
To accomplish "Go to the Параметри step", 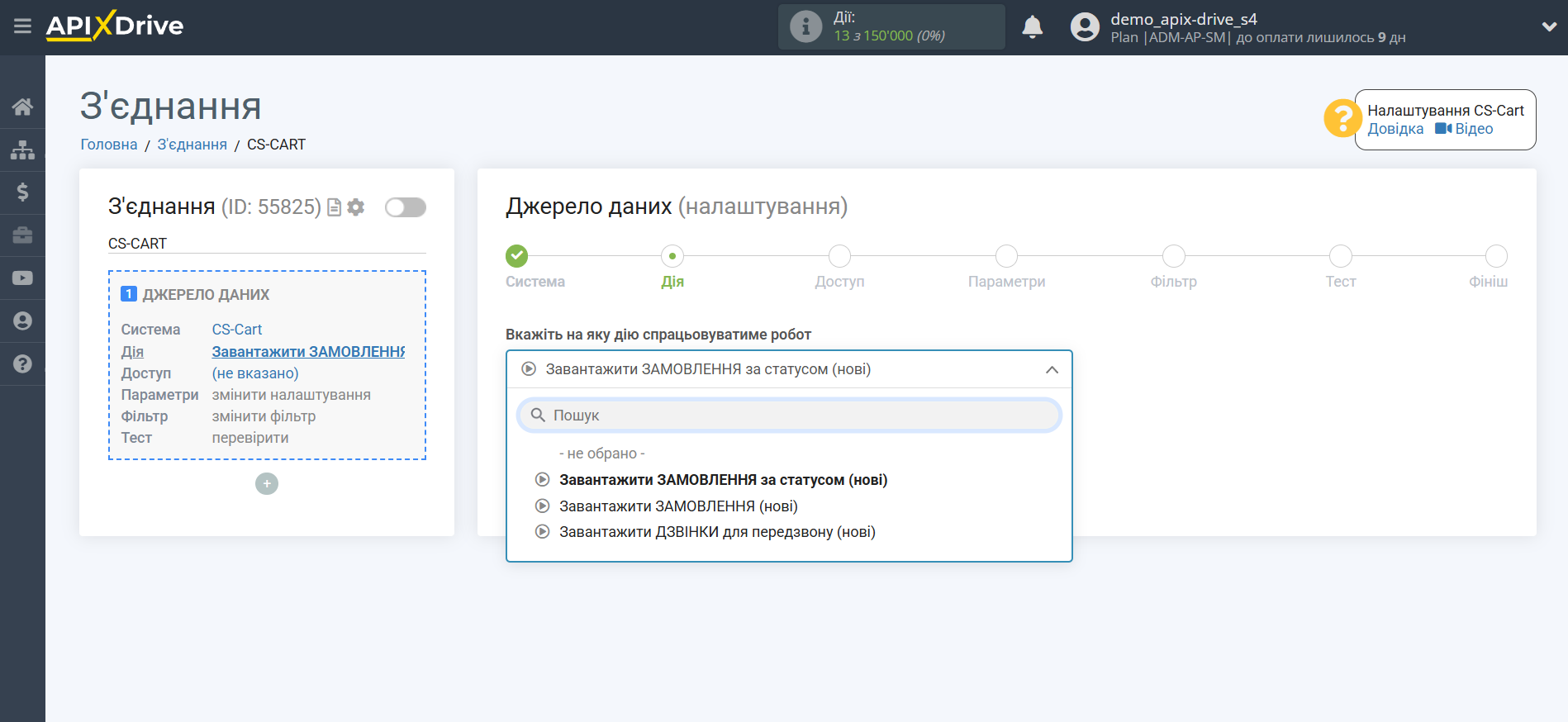I will [x=1006, y=256].
